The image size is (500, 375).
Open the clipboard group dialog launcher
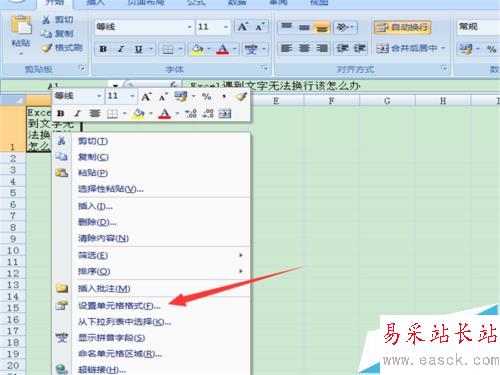(x=81, y=68)
